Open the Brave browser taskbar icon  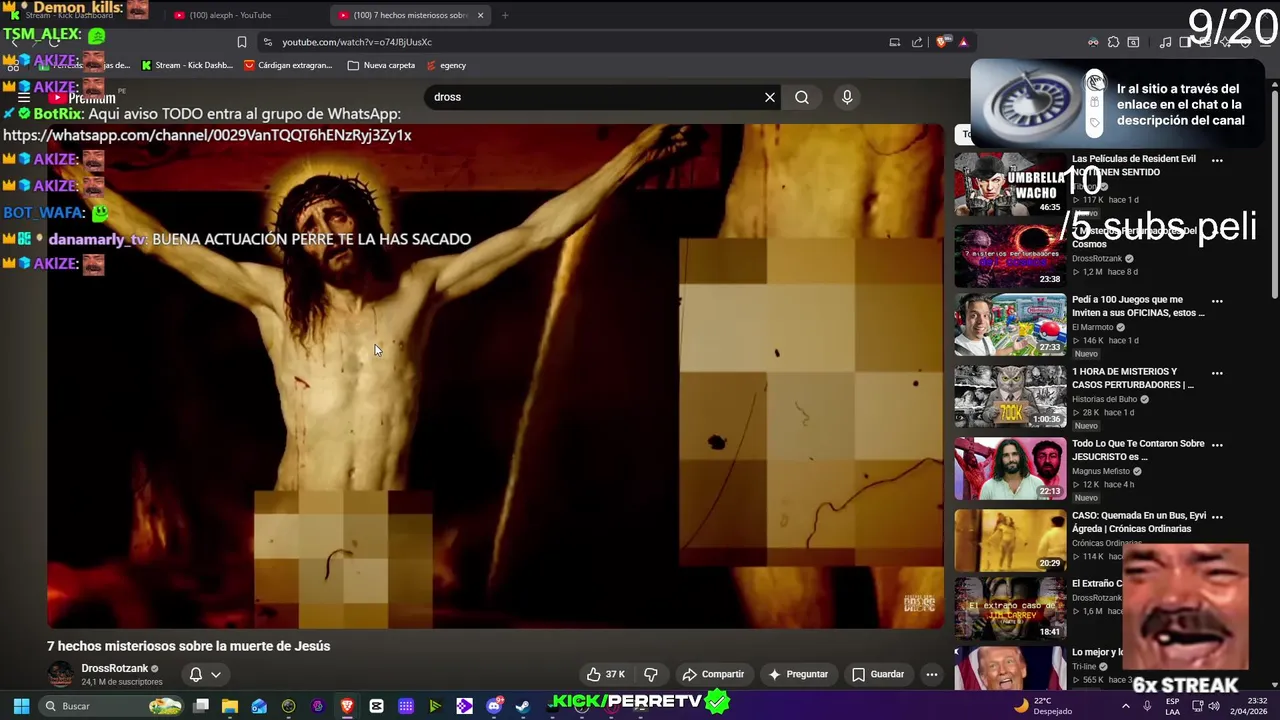point(347,706)
